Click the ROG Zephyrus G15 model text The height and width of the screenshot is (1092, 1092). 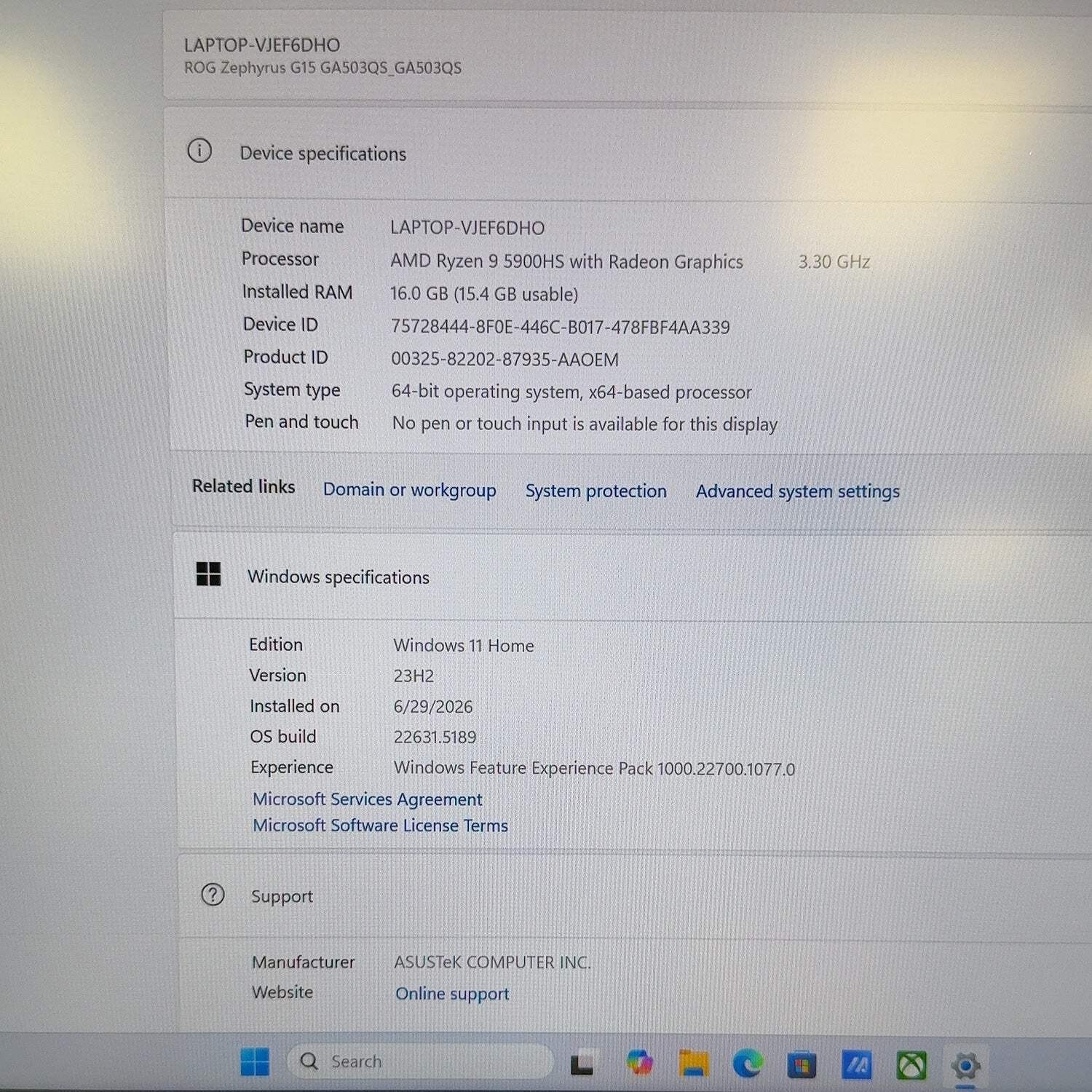pos(323,68)
